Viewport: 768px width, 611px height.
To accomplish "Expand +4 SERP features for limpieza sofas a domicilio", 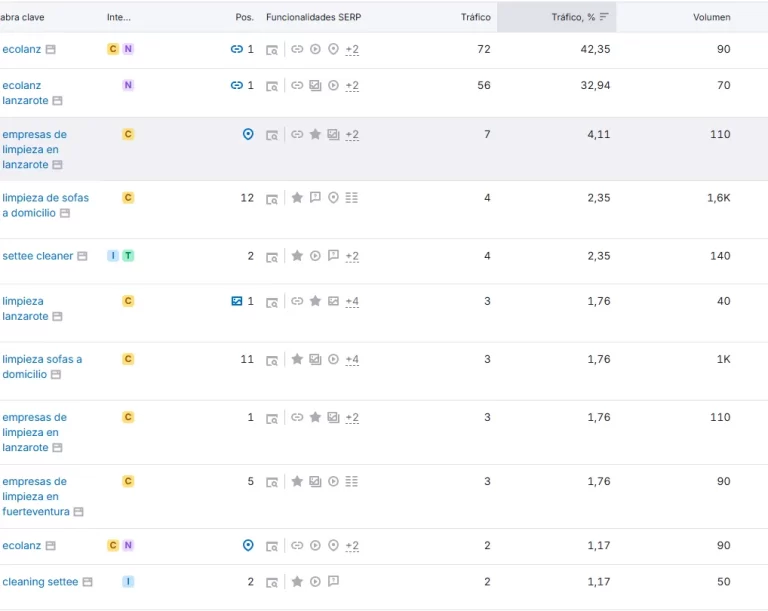I will [x=352, y=360].
